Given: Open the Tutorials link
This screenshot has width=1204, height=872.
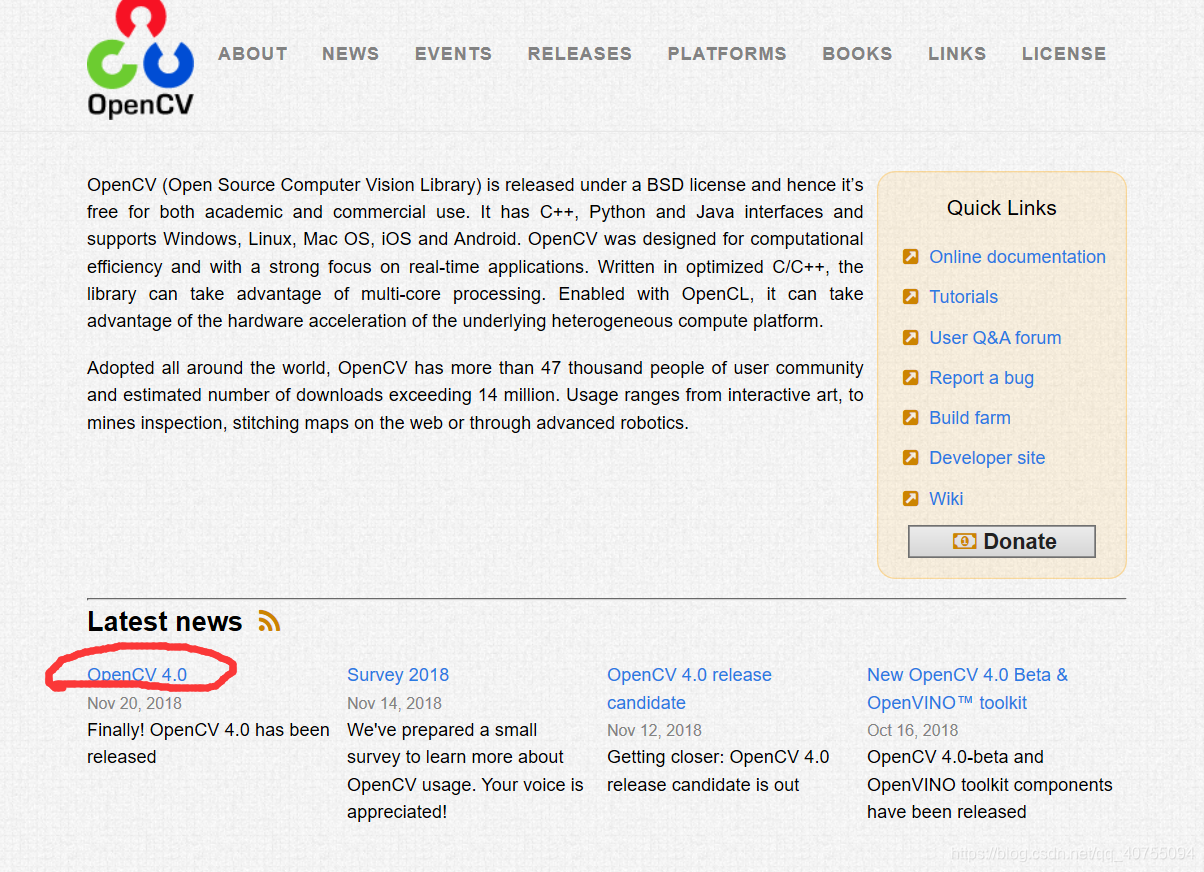Looking at the screenshot, I should (x=963, y=297).
